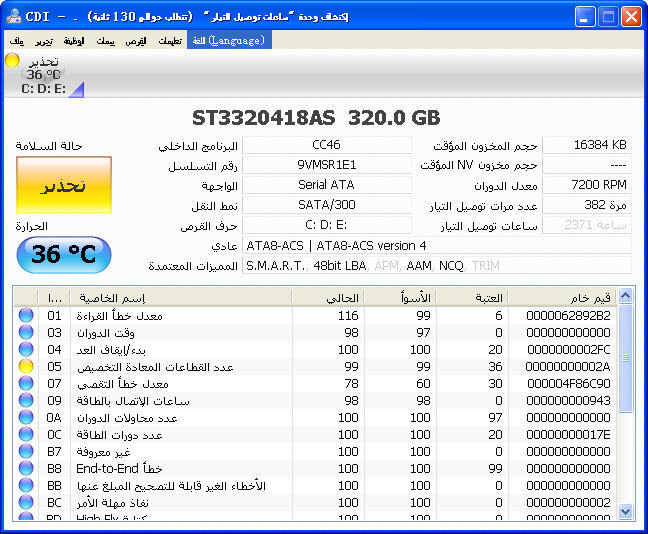This screenshot has height=534, width=648.
Task: Click current value 78 in row 07
Action: point(351,384)
